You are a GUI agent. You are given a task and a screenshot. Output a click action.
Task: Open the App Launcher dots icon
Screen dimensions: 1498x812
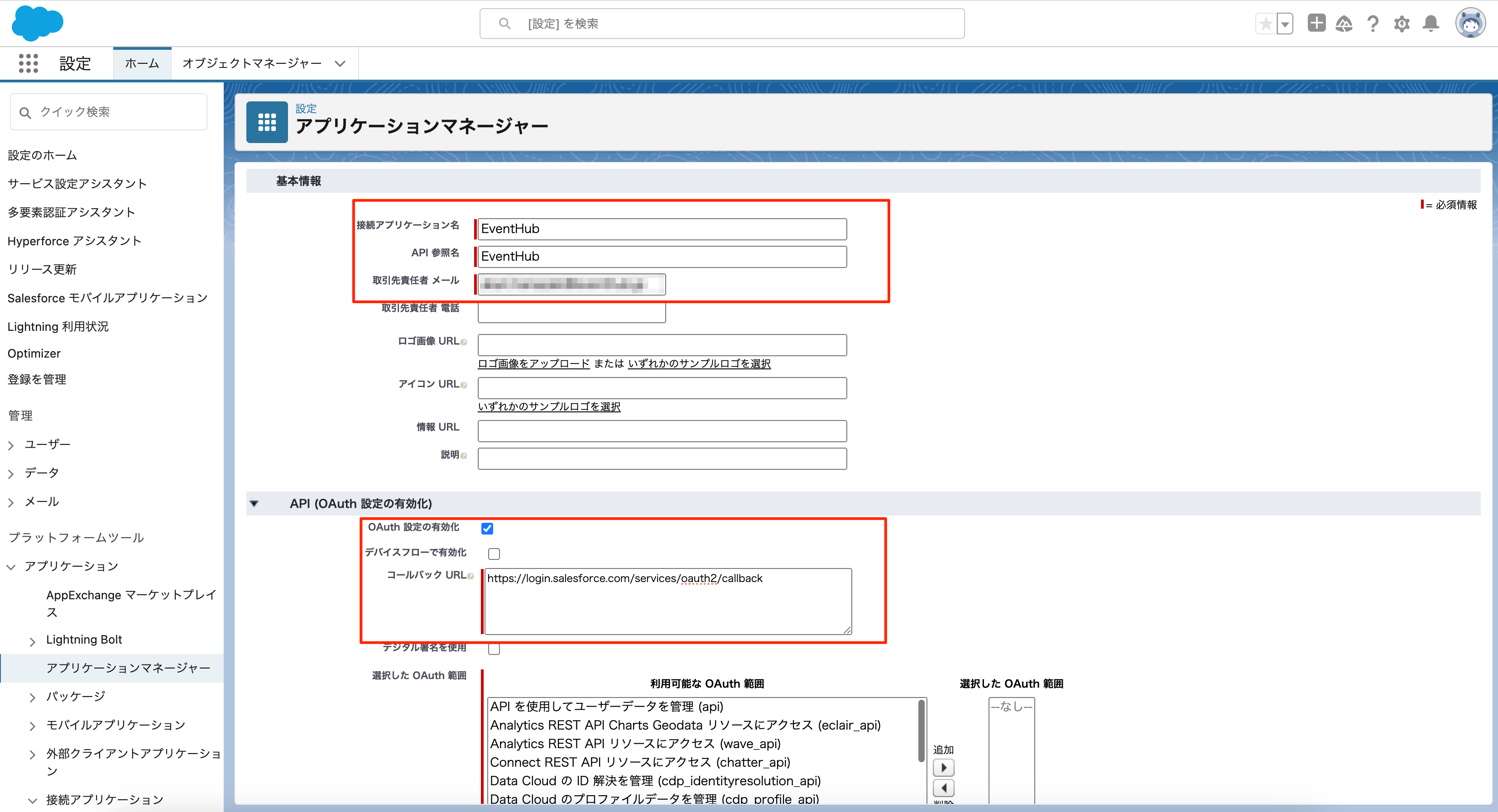28,63
